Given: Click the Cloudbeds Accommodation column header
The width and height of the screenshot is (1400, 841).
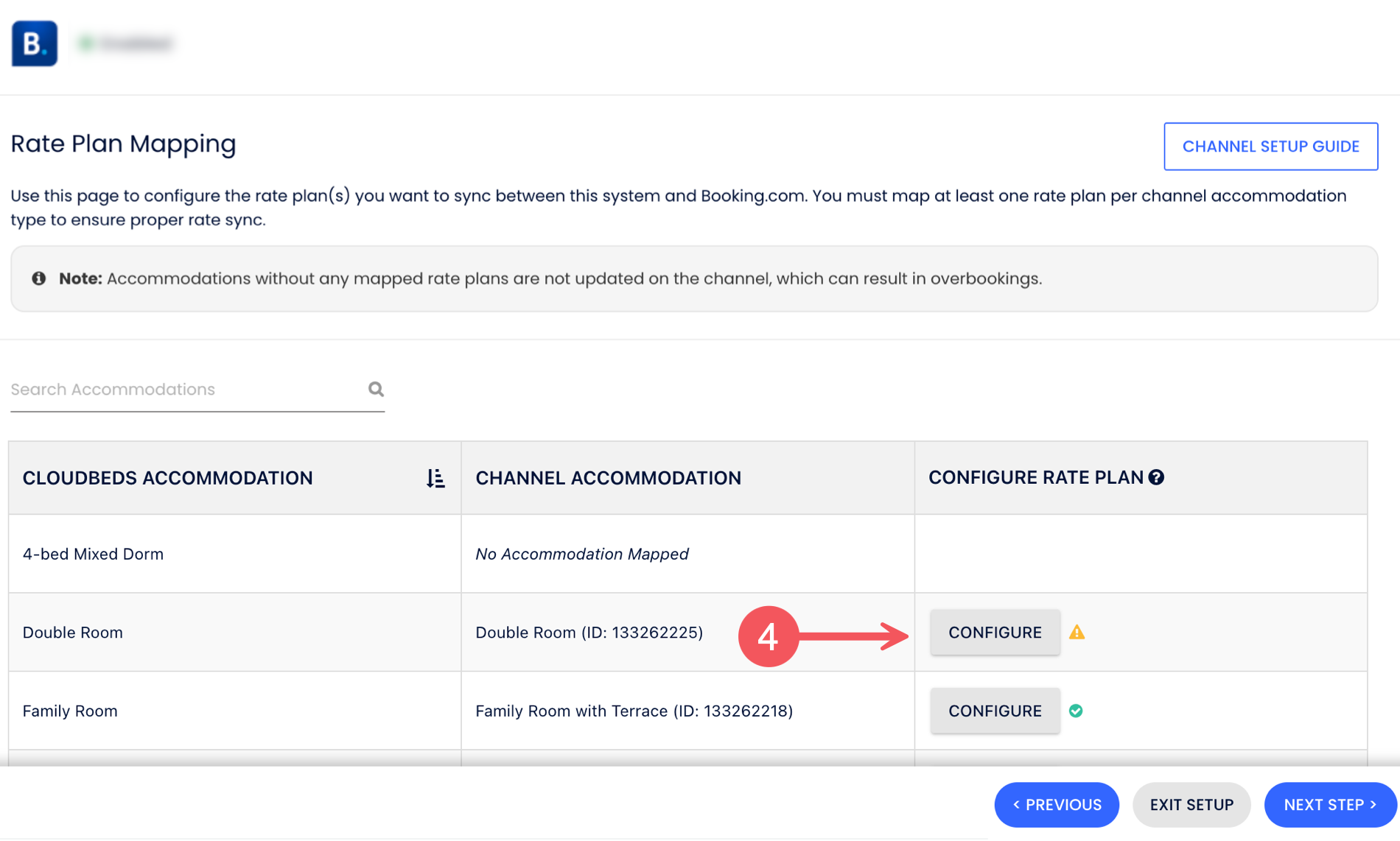Looking at the screenshot, I should click(x=168, y=478).
